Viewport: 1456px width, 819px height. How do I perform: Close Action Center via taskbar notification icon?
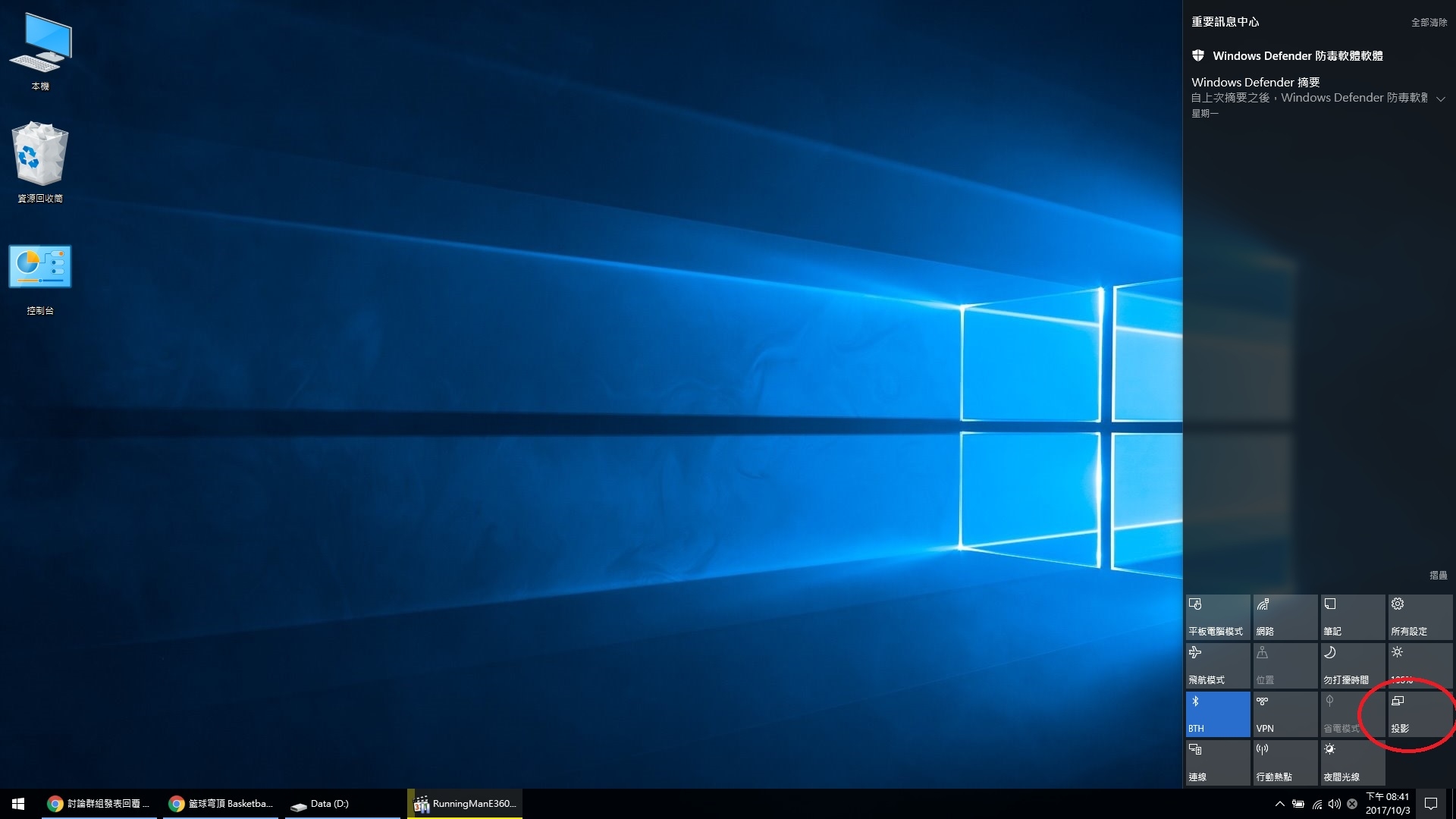click(x=1431, y=804)
